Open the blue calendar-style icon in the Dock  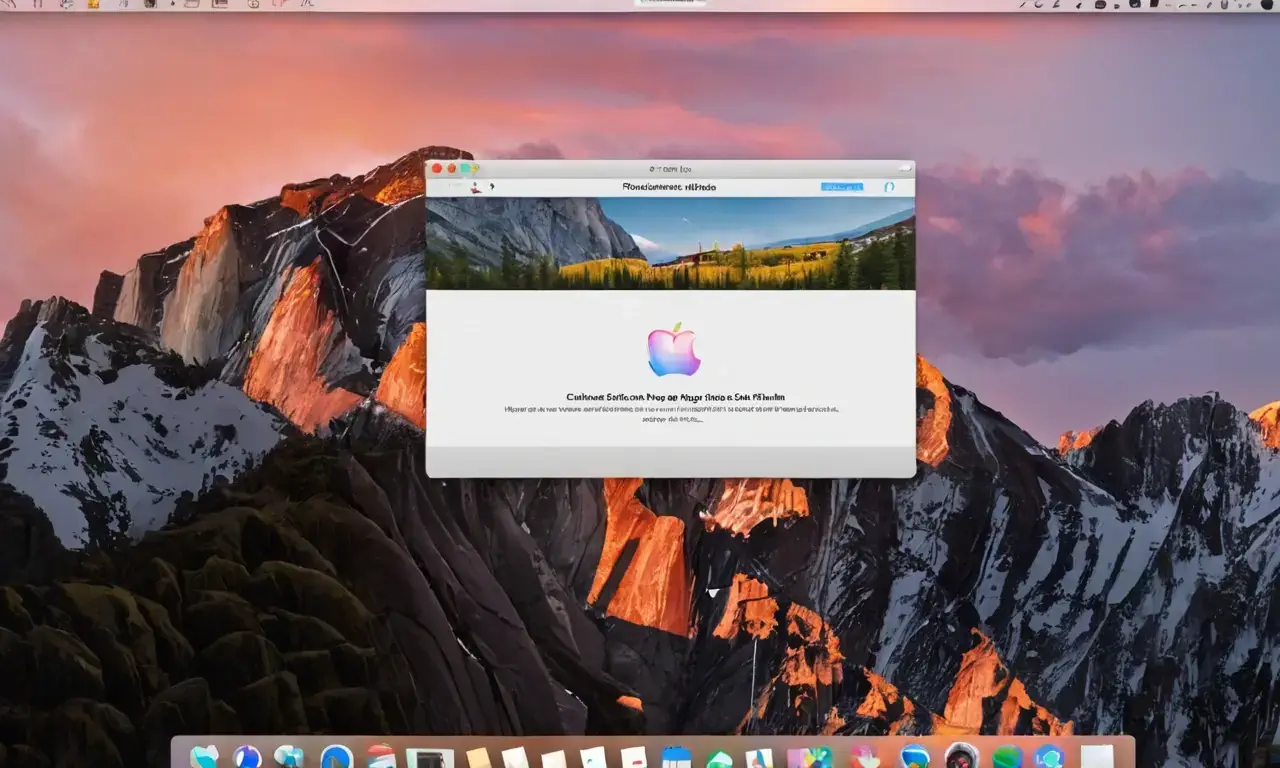click(677, 758)
